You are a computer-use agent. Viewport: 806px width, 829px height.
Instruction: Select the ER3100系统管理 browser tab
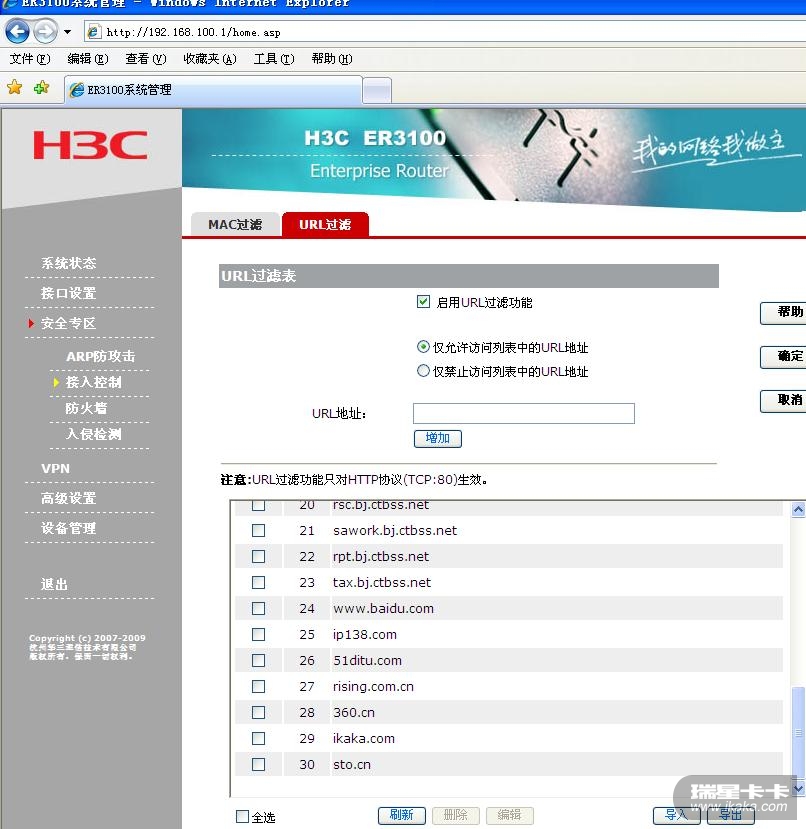point(214,90)
